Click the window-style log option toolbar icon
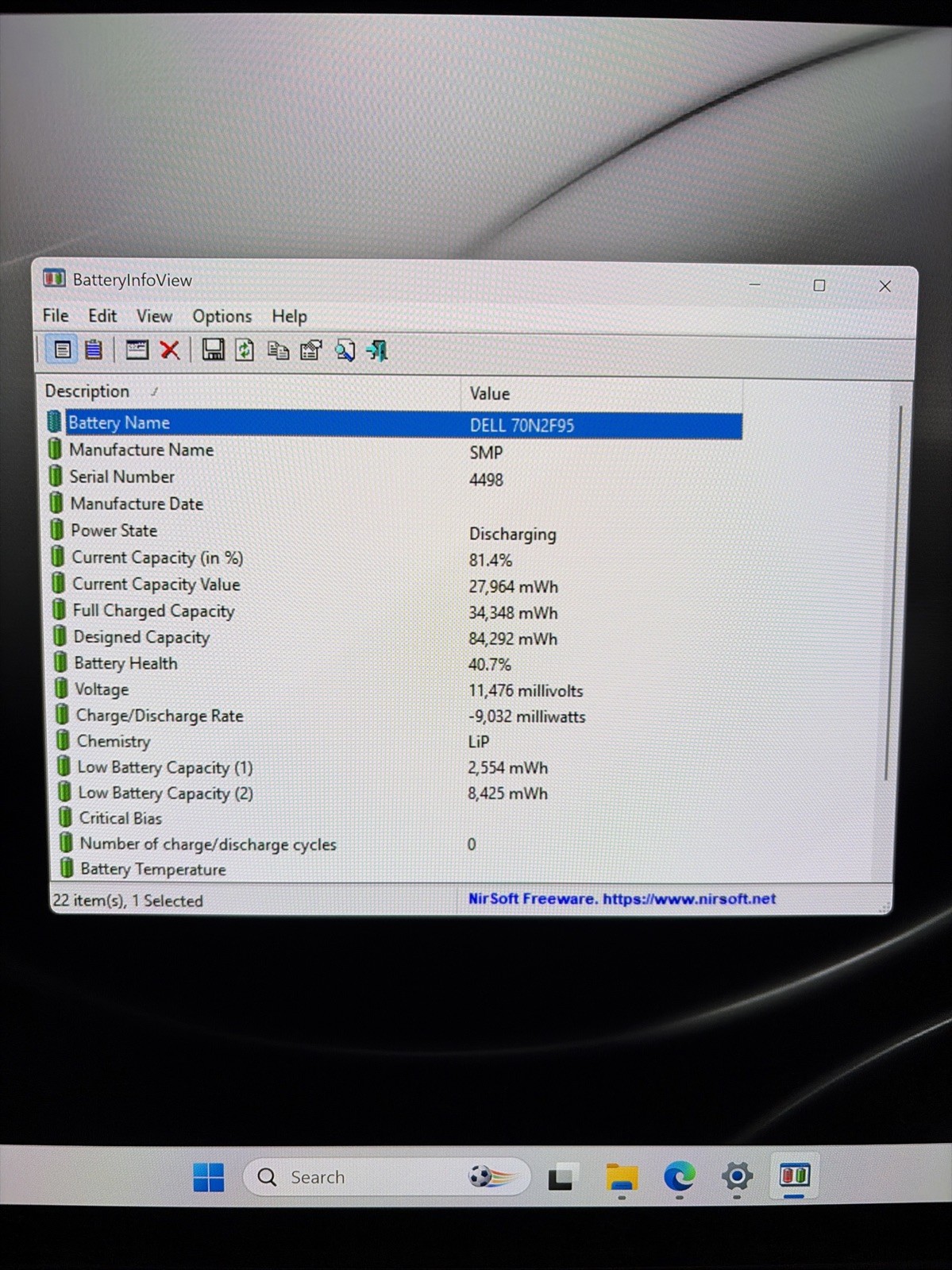Screen dimensions: 952x1270 pos(137,349)
